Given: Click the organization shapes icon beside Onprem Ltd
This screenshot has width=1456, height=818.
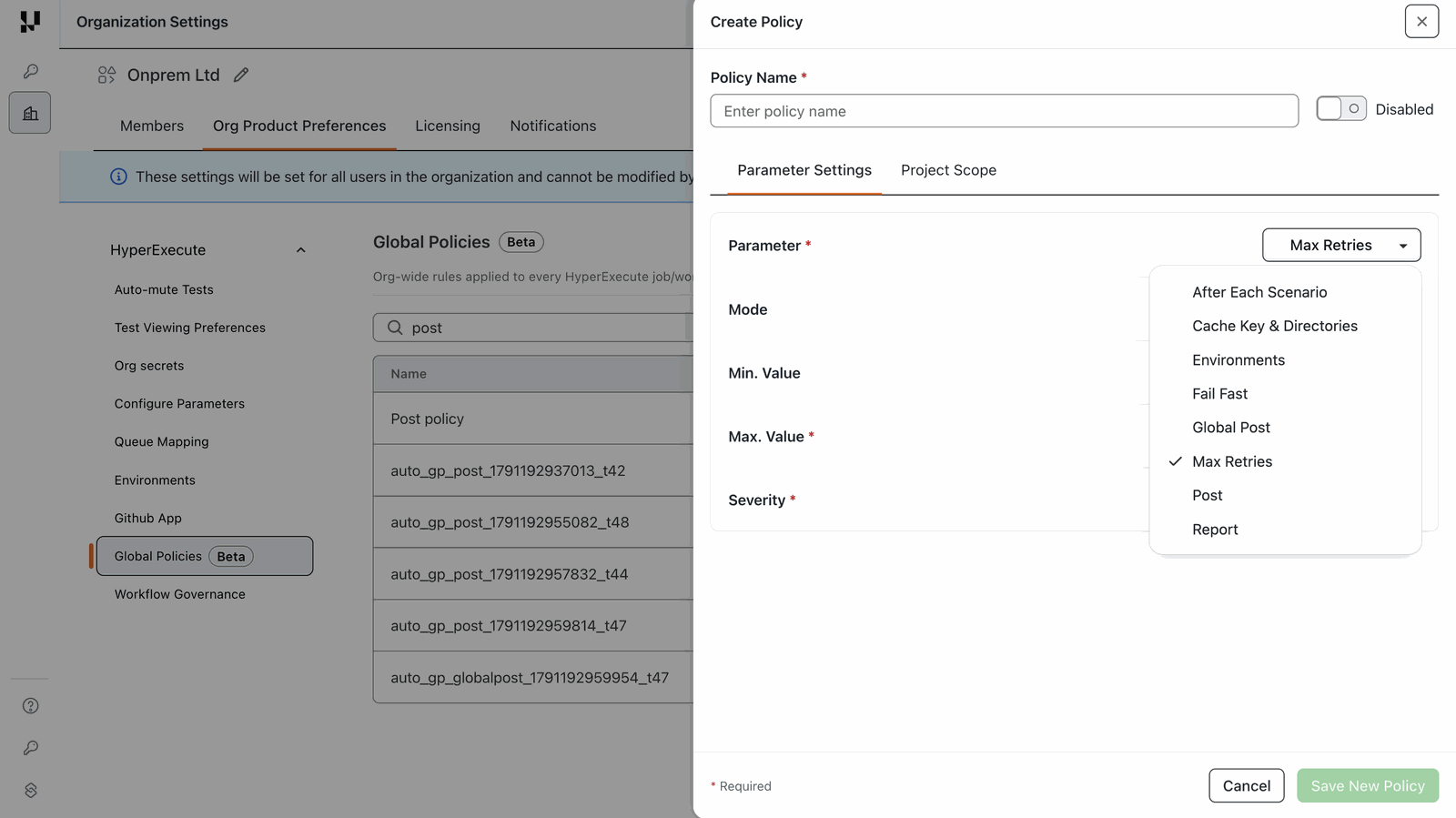Looking at the screenshot, I should (106, 75).
